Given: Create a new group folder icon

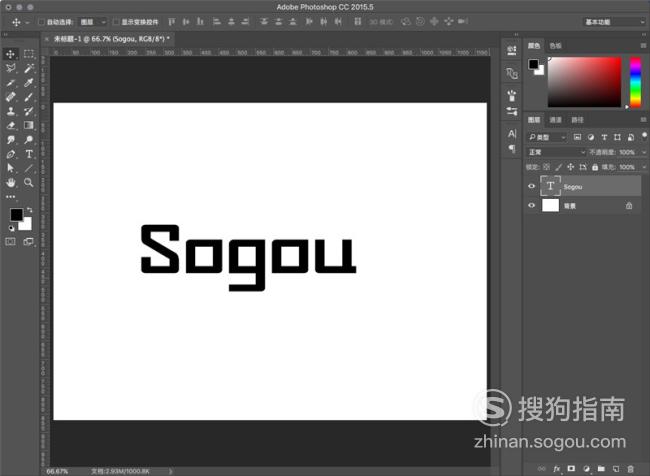Looking at the screenshot, I should tap(601, 469).
